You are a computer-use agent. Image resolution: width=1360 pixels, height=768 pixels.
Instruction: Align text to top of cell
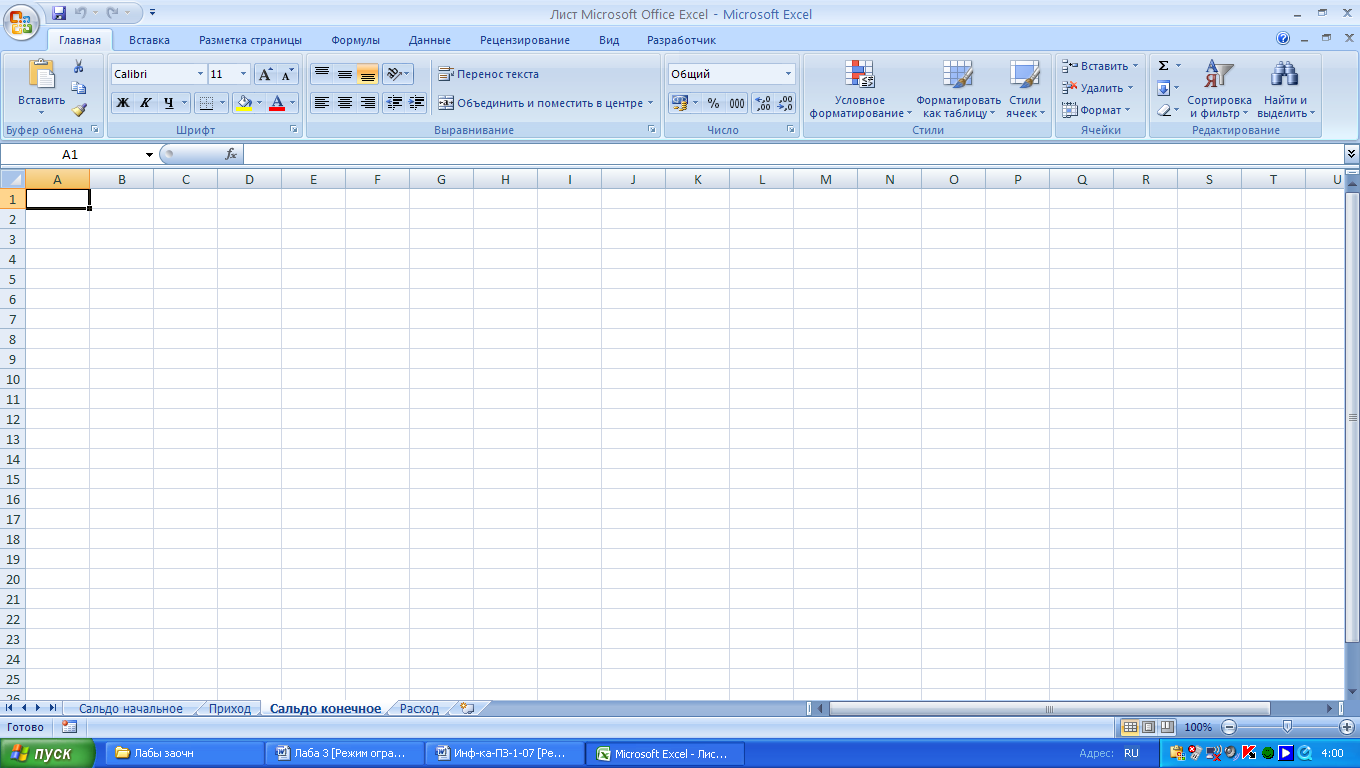[x=322, y=74]
